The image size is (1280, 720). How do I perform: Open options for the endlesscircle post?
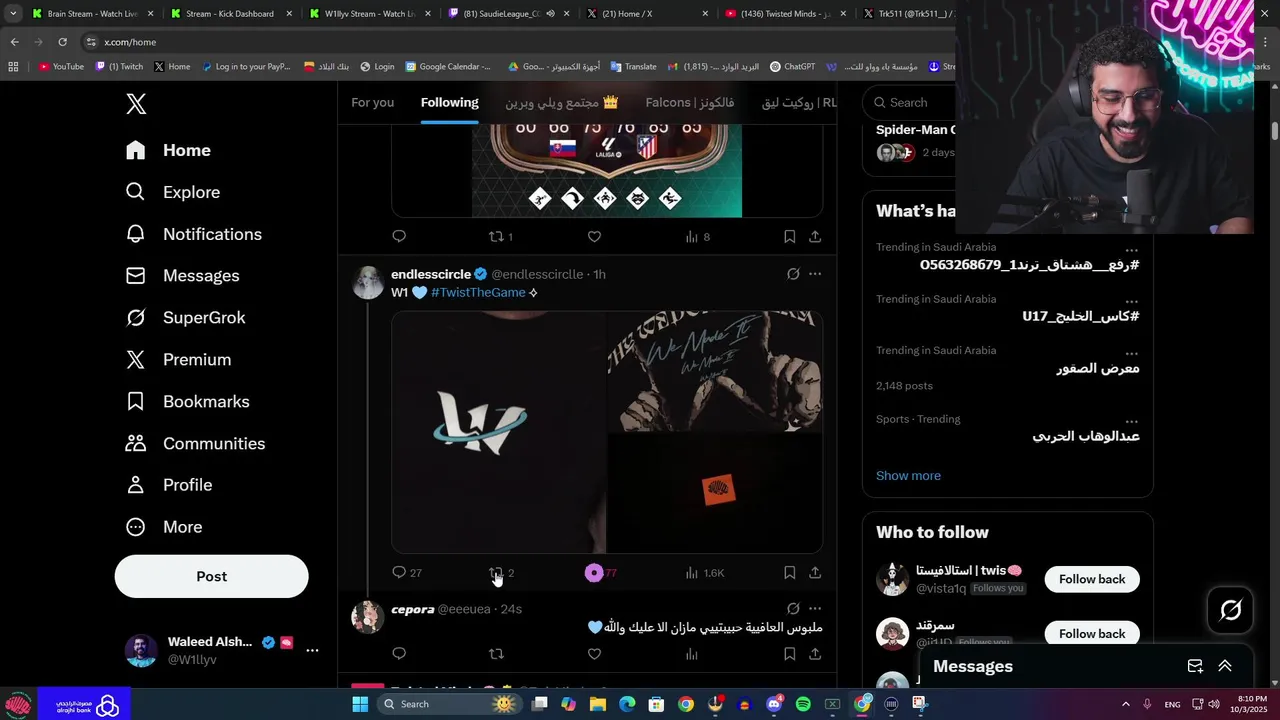(x=815, y=274)
